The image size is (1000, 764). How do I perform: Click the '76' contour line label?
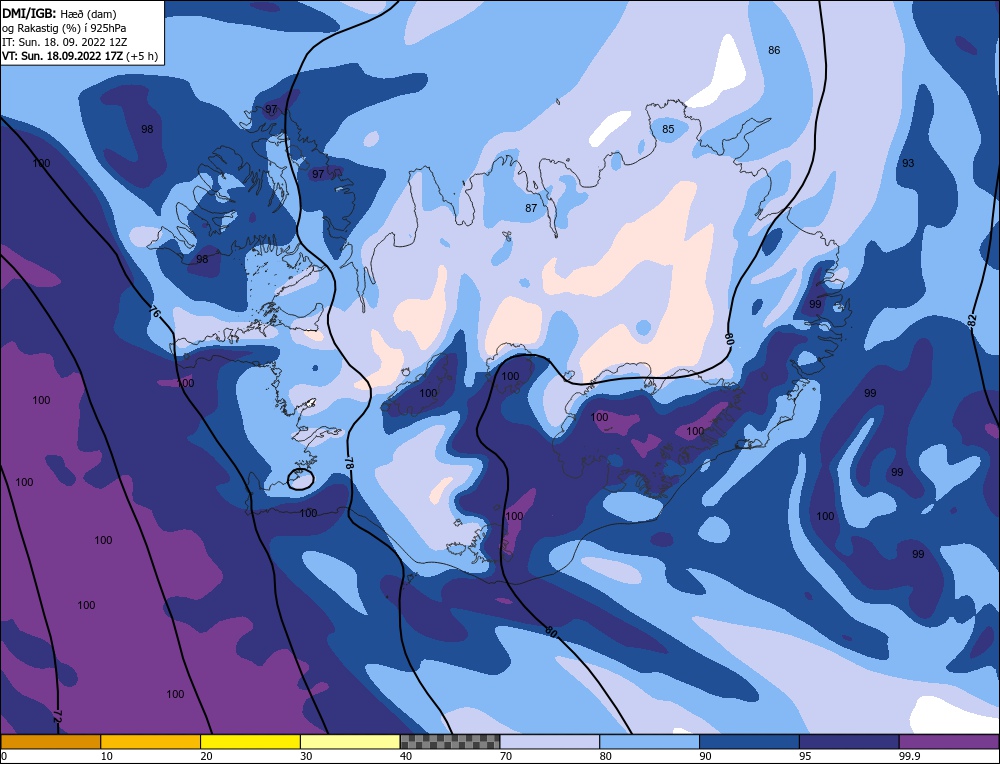tap(154, 312)
